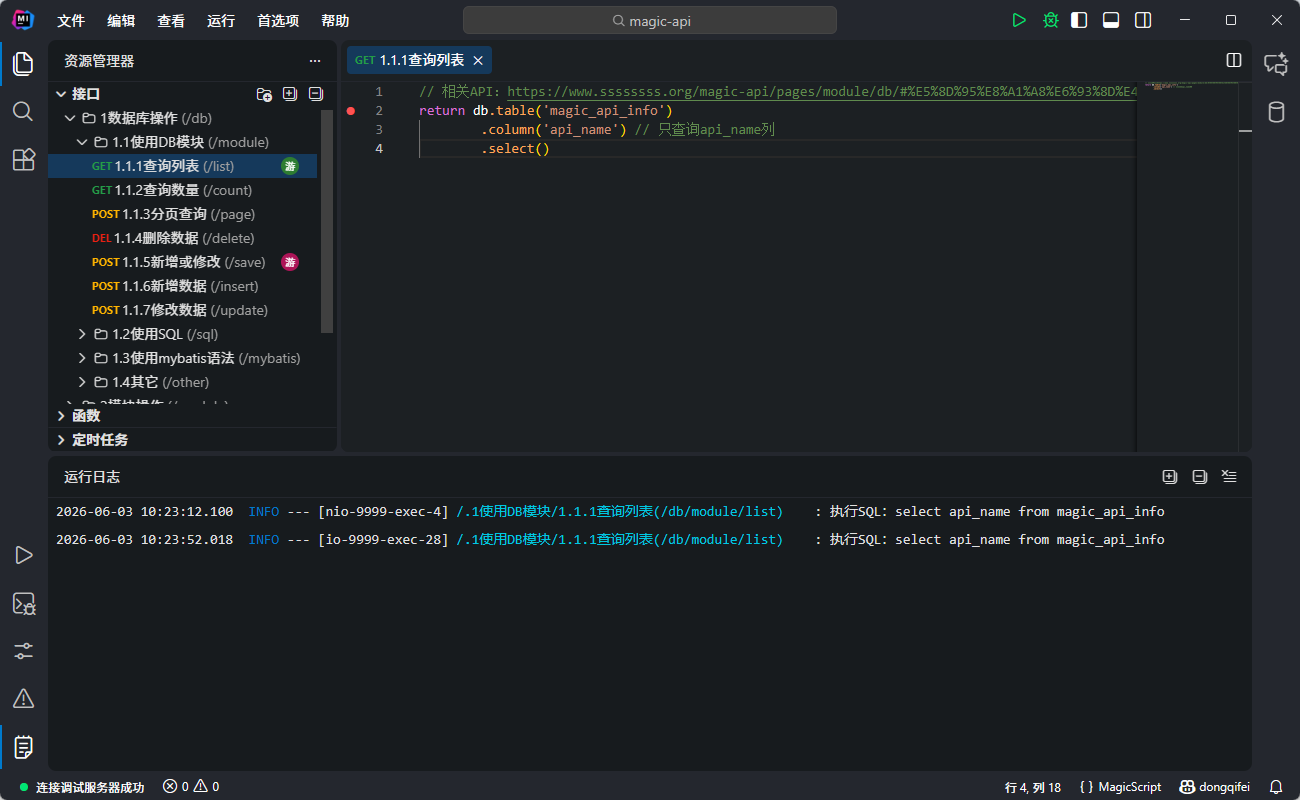Open the 文件 menu
Image resolution: width=1300 pixels, height=800 pixels.
pyautogui.click(x=71, y=21)
